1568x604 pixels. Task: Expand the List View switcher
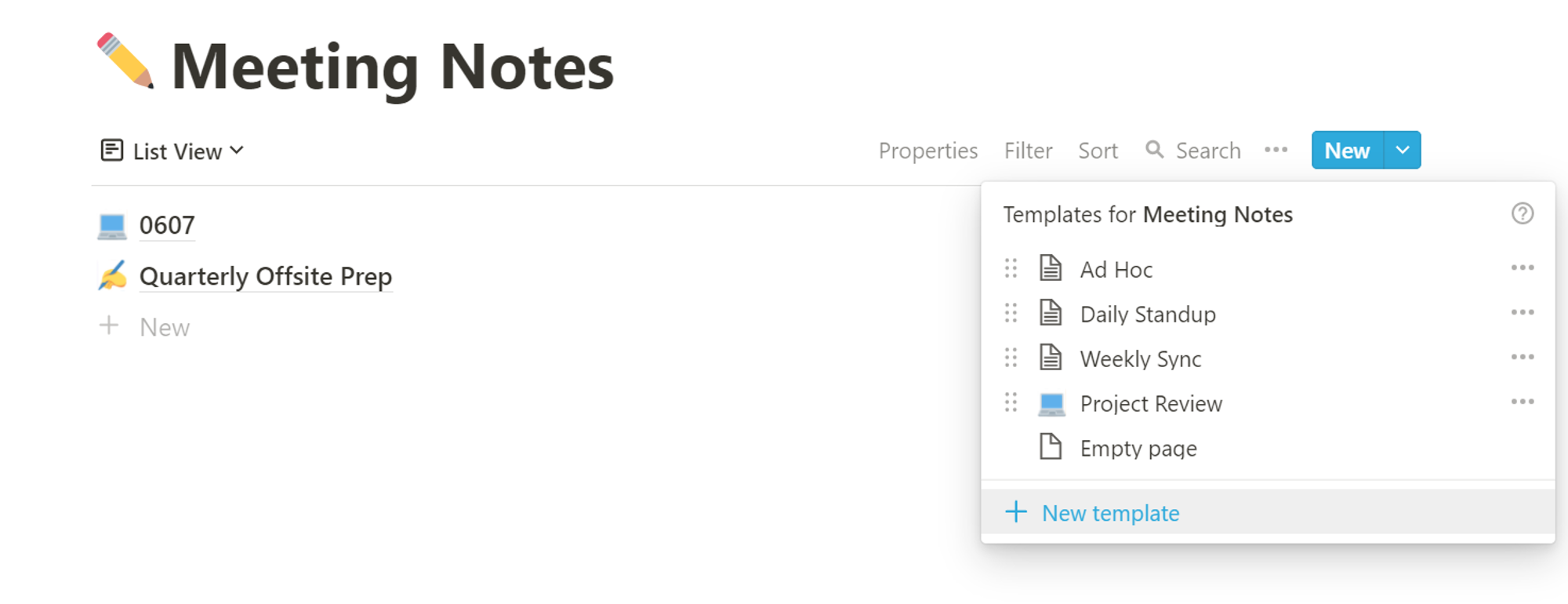click(x=172, y=151)
